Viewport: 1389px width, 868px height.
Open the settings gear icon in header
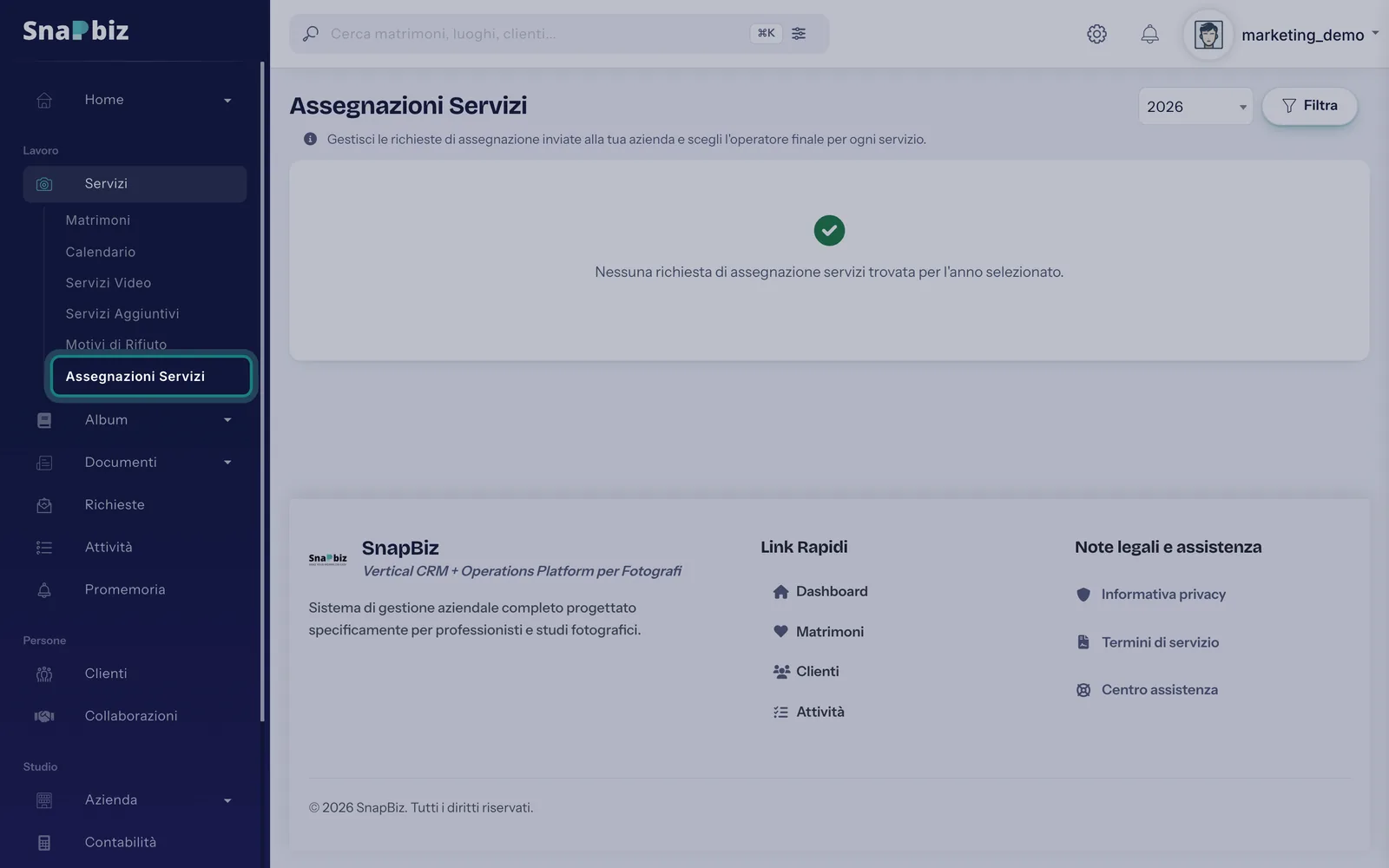click(x=1096, y=34)
